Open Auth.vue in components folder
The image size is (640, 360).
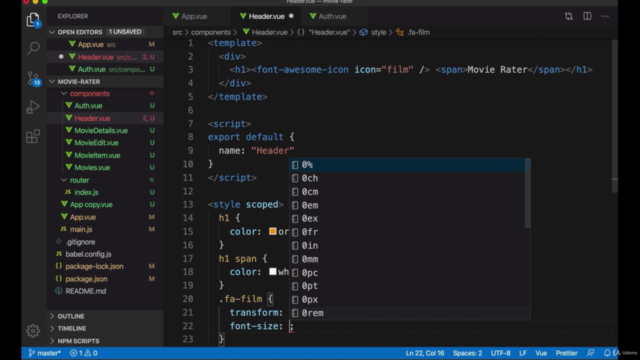click(105, 106)
